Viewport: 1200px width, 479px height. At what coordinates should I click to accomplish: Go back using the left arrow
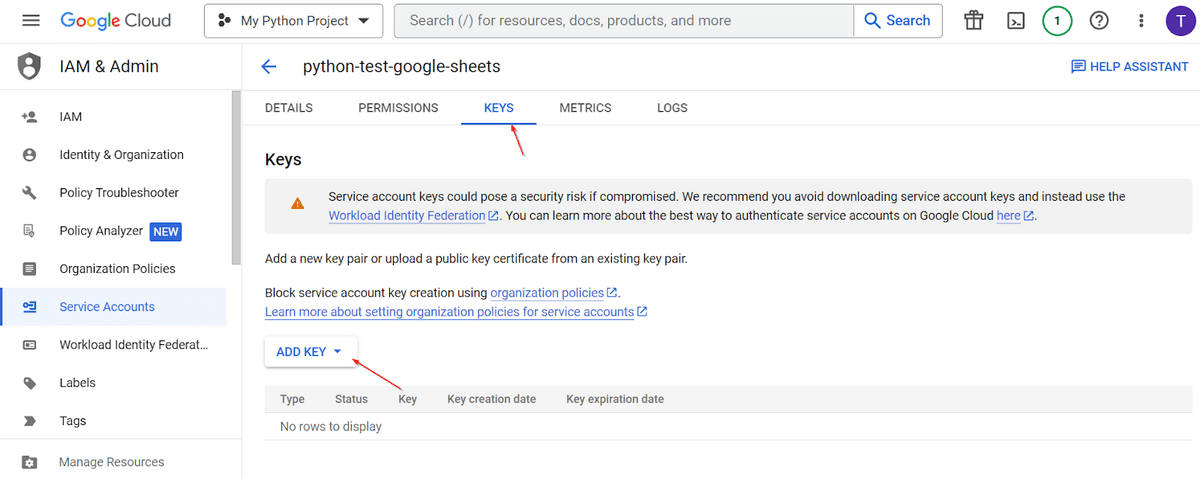268,67
